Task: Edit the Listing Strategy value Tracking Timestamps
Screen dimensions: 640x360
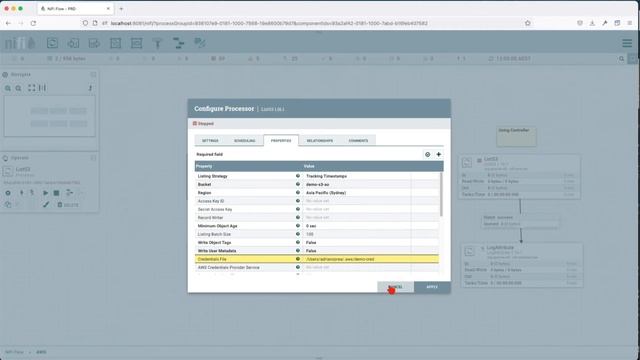Action: coord(356,176)
